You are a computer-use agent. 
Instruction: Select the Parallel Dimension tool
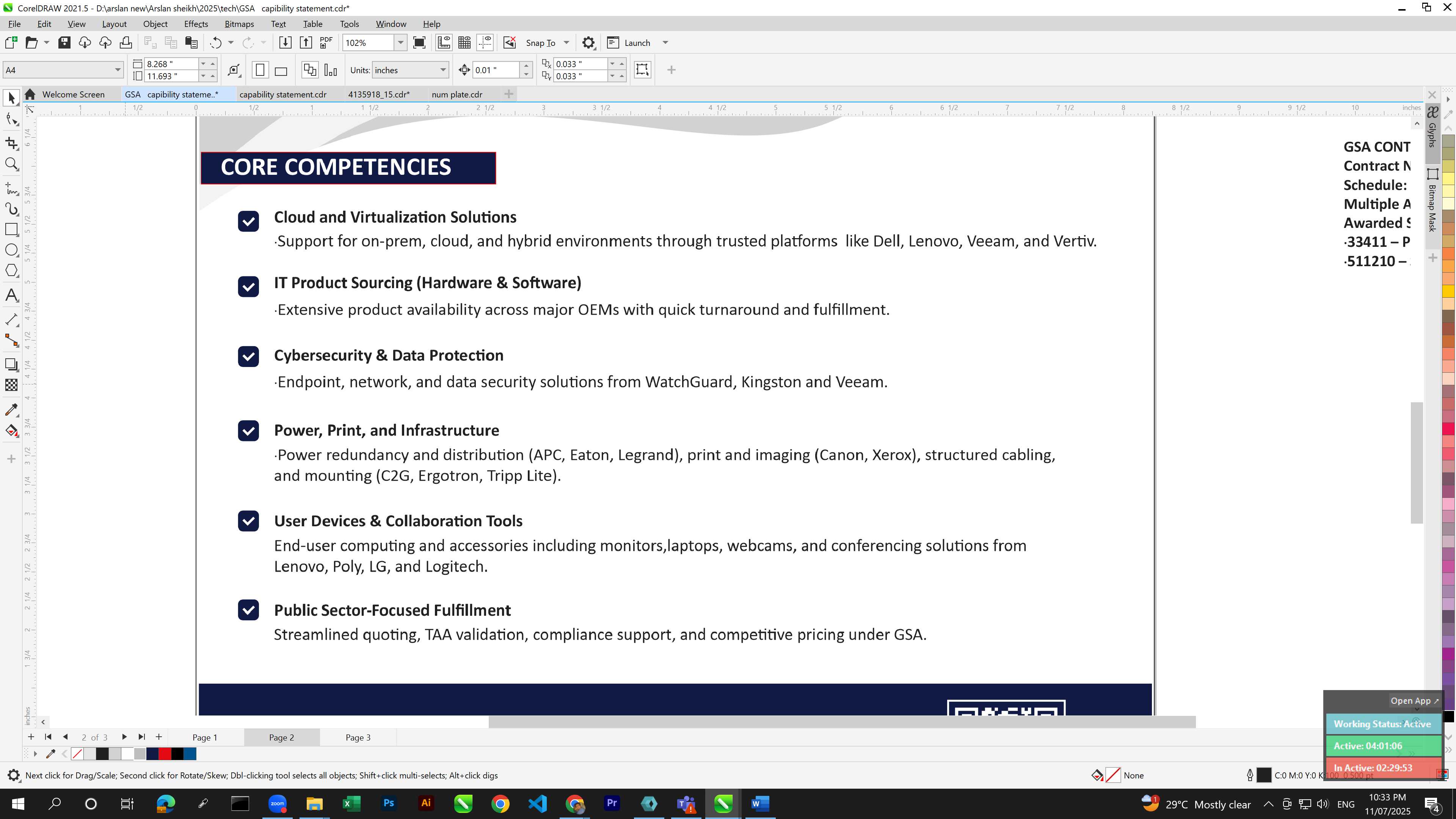coord(11,319)
